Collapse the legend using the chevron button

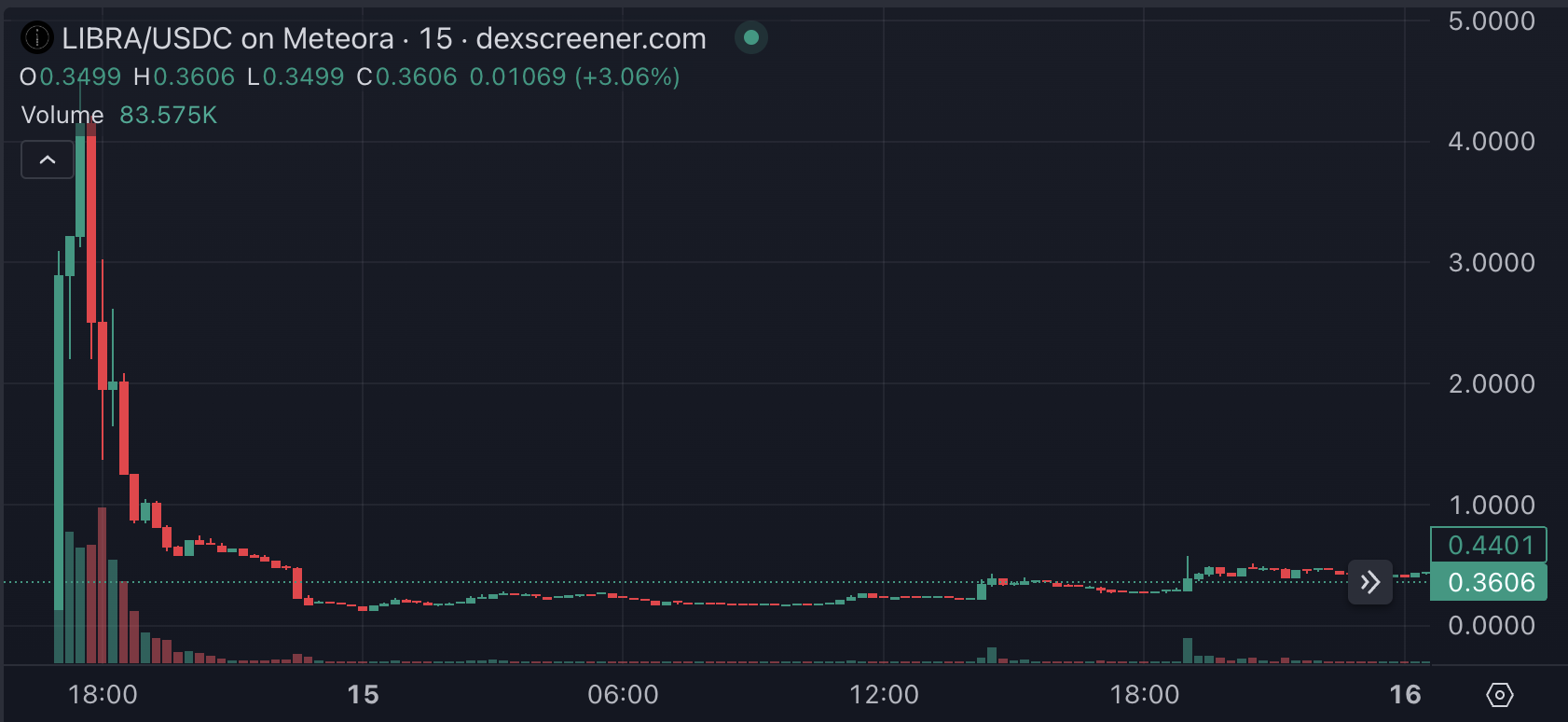[x=48, y=160]
